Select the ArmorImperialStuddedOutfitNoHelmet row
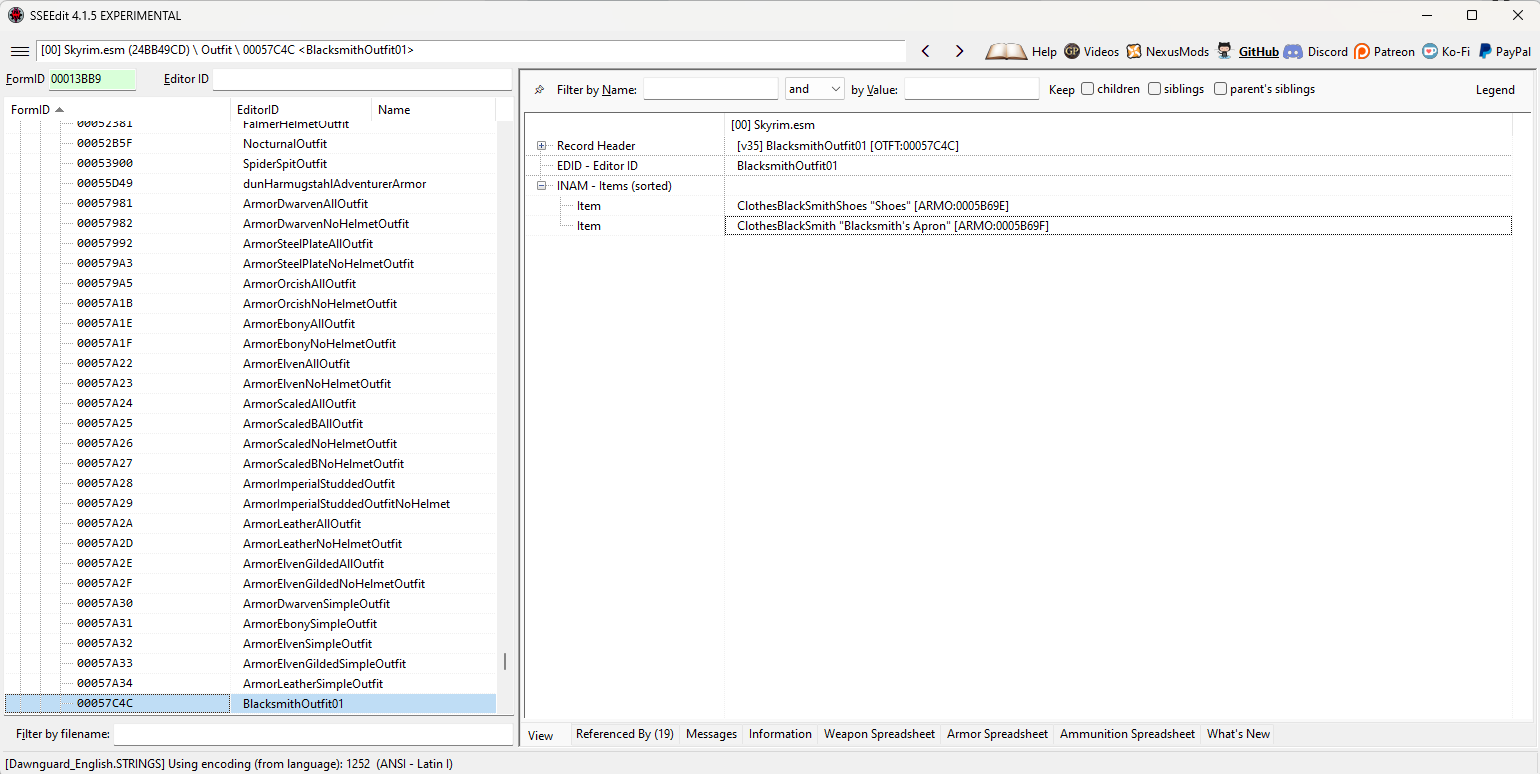 [x=250, y=504]
